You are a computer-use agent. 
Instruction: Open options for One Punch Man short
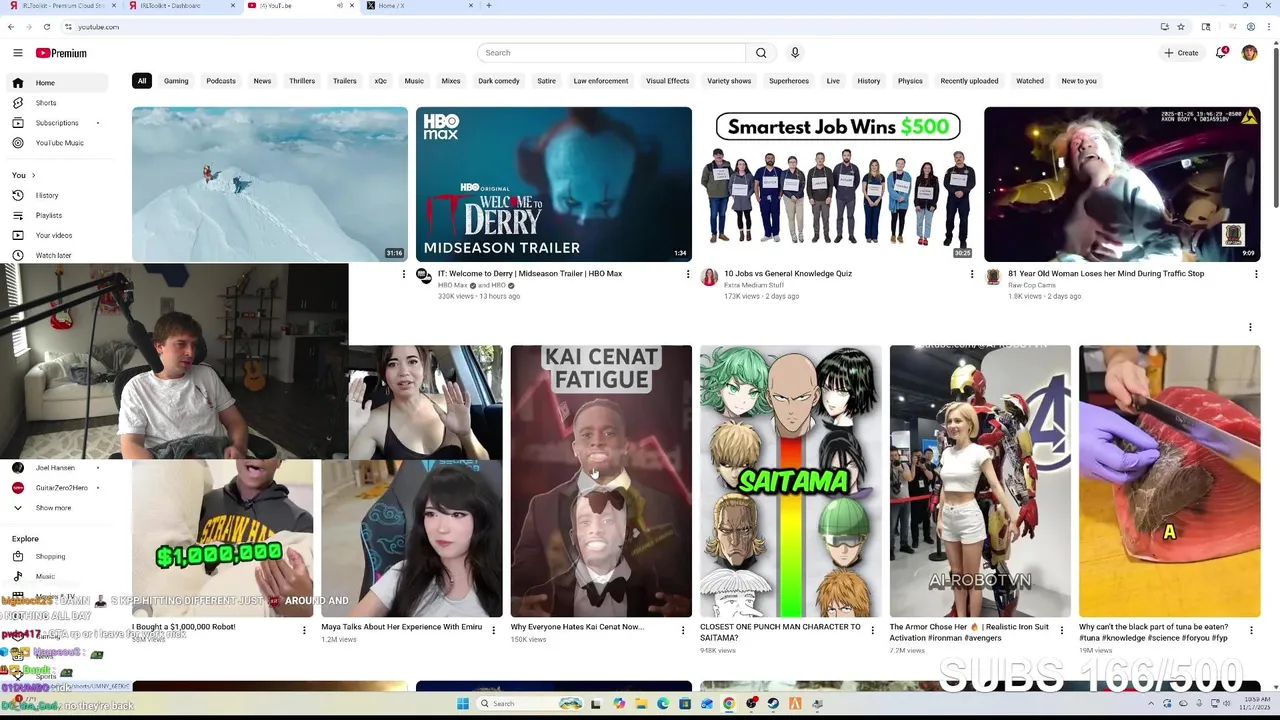coord(873,631)
